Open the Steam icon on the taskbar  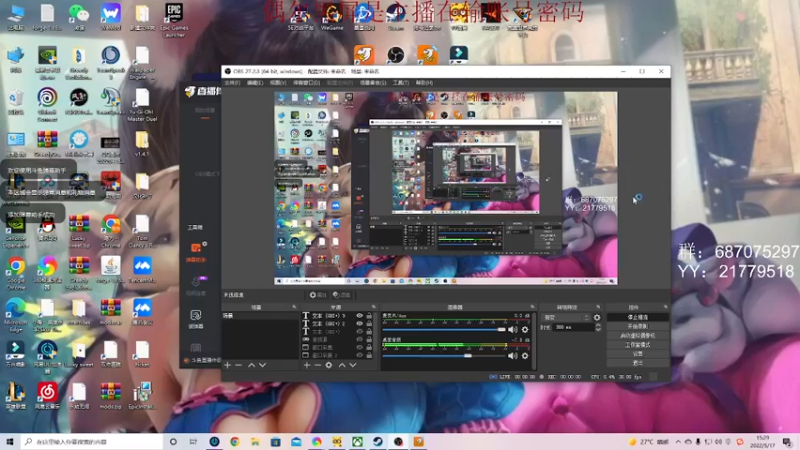click(378, 441)
